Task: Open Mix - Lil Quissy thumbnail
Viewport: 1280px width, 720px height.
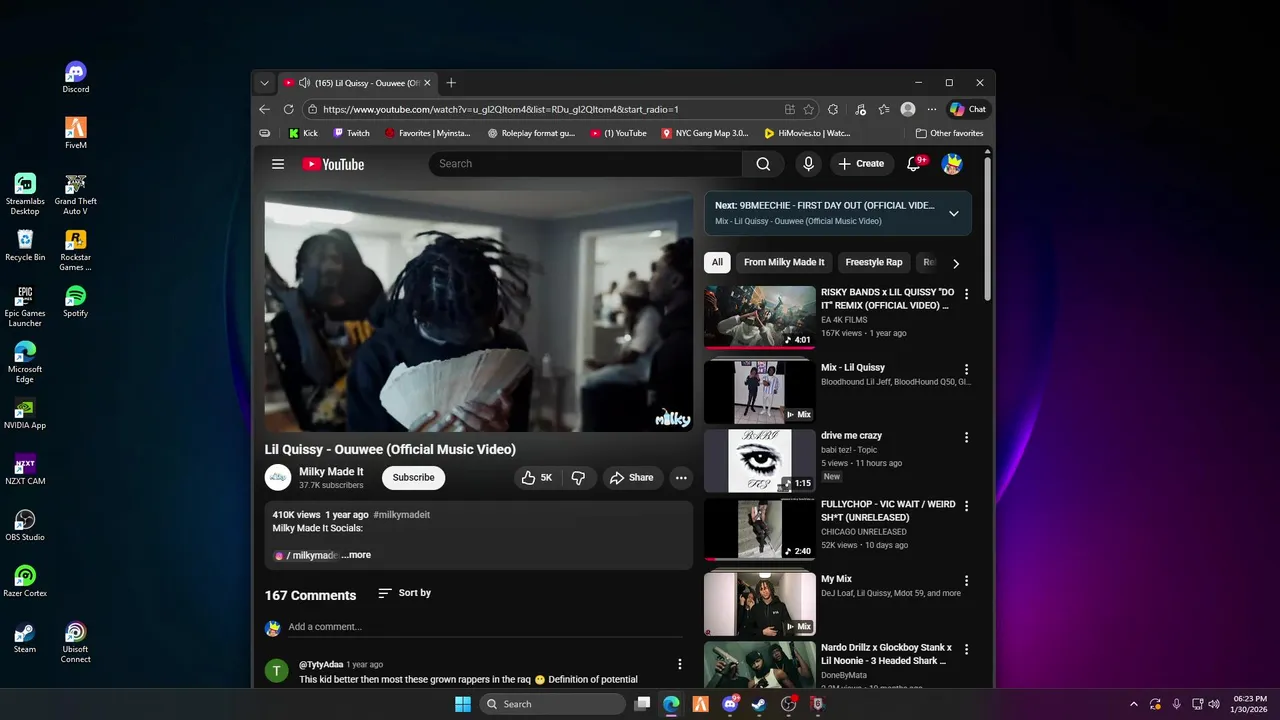Action: 760,392
